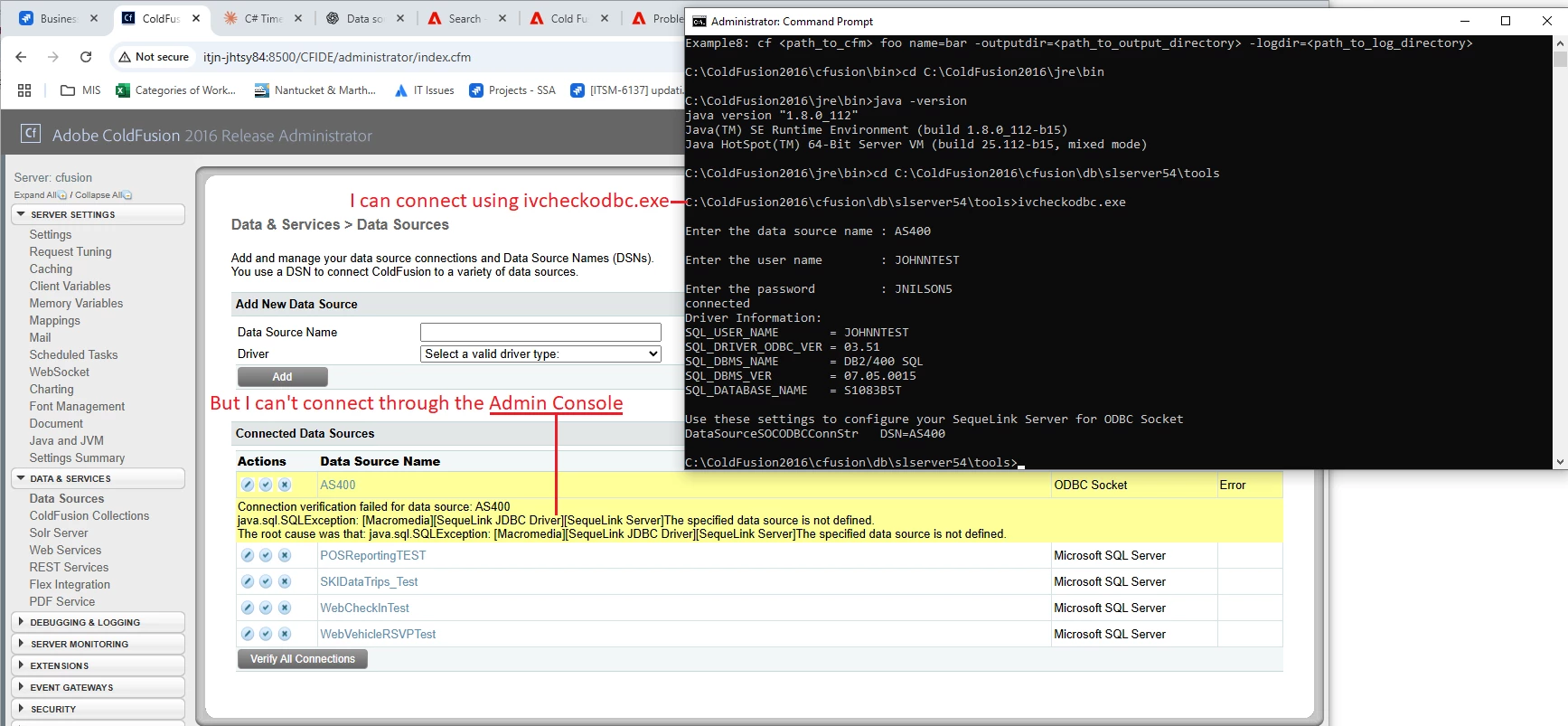
Task: Switch to the Cold Fu browser tab
Action: [568, 18]
